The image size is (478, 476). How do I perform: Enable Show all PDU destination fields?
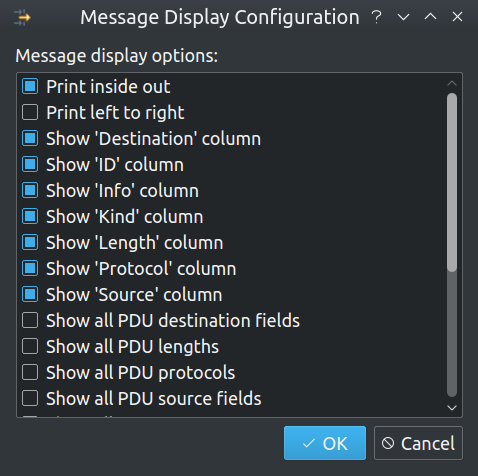point(30,320)
